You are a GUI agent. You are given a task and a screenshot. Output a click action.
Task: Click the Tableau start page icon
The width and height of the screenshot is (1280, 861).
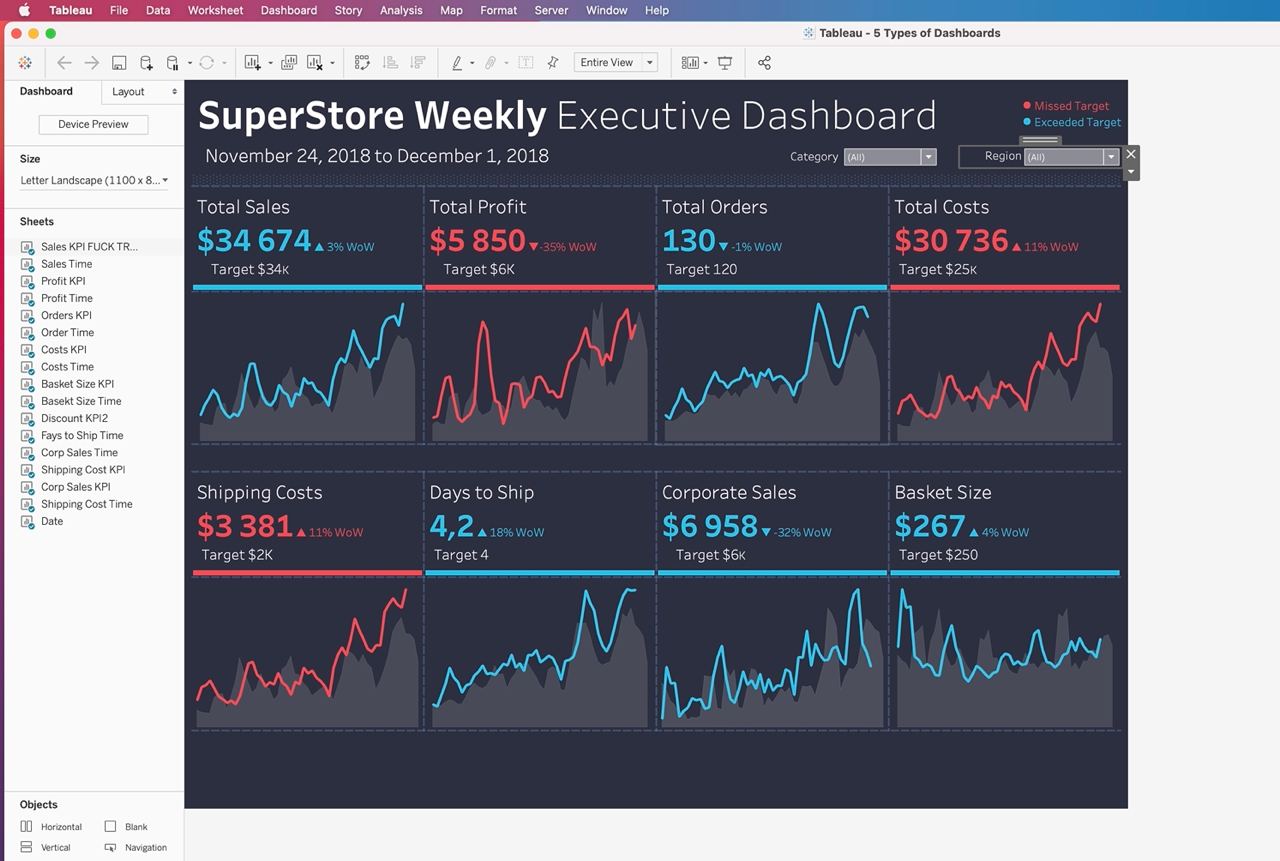25,62
